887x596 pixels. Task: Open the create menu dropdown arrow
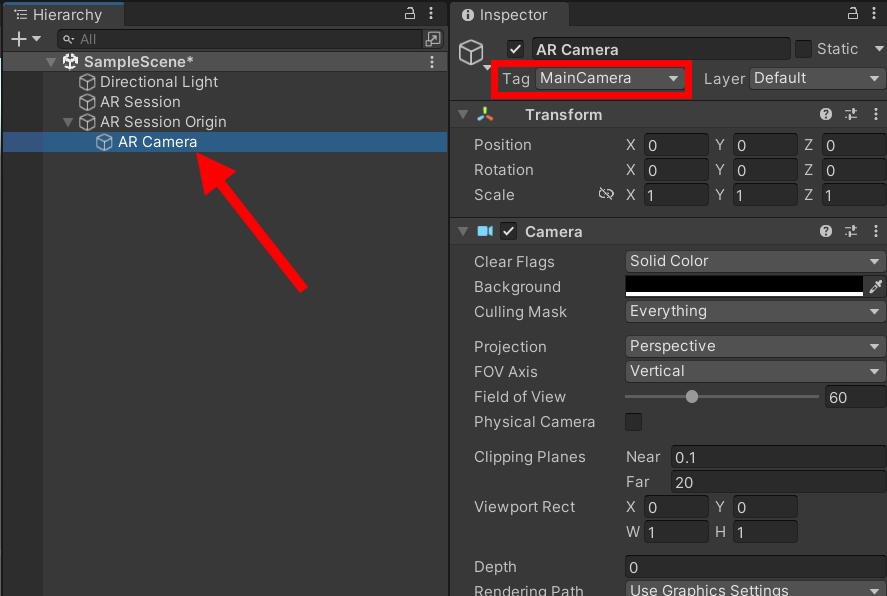[x=37, y=39]
